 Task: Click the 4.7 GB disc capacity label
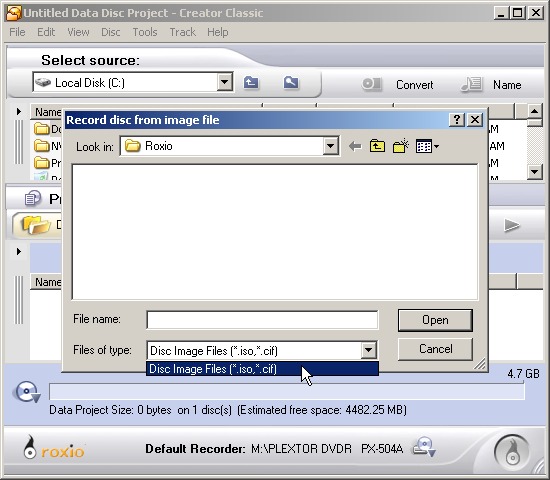point(523,374)
